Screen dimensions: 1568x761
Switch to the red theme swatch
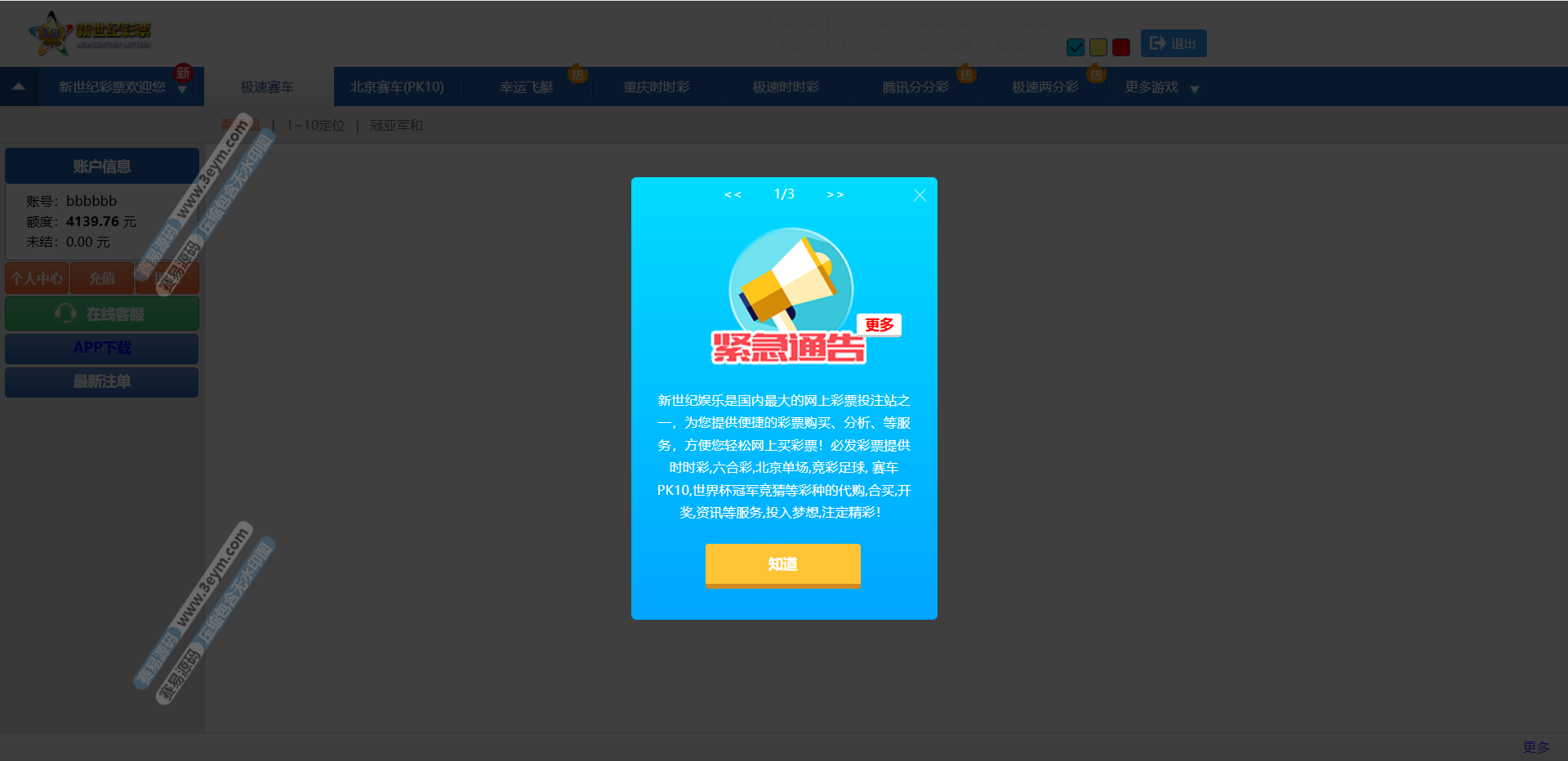tap(1121, 47)
